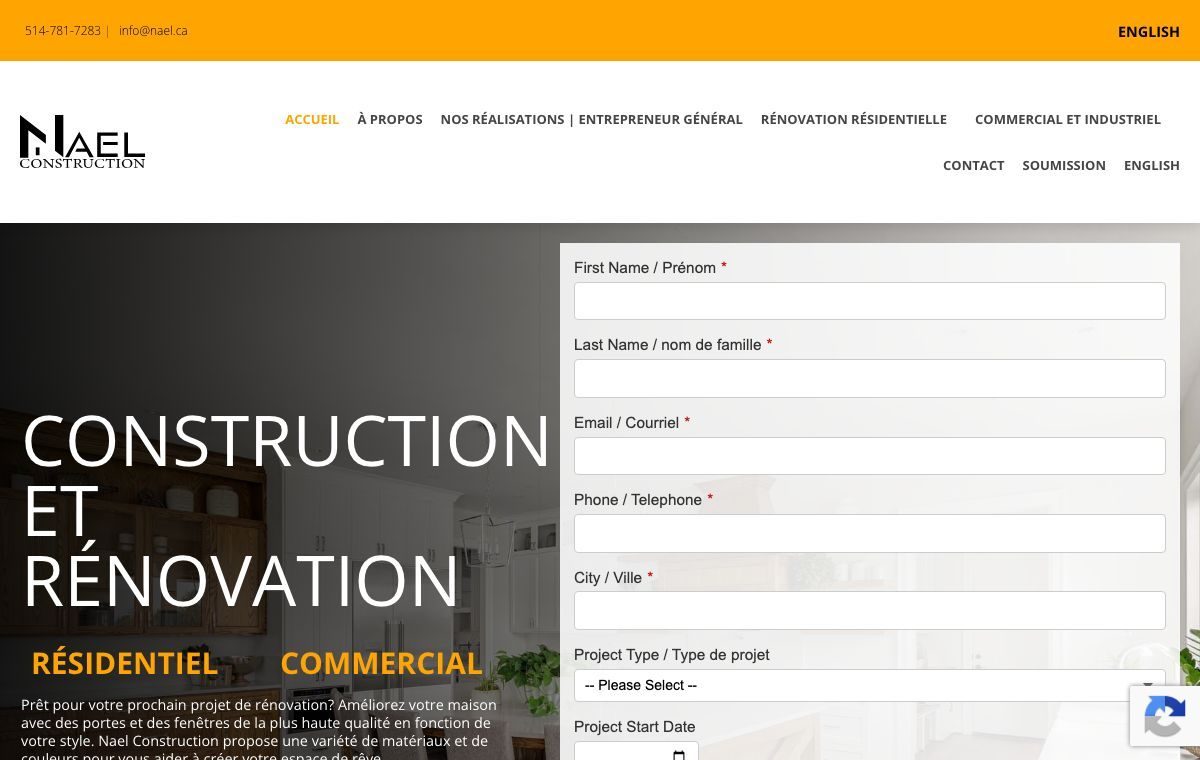Open the Soumission menu item
Image resolution: width=1200 pixels, height=760 pixels.
coord(1064,165)
